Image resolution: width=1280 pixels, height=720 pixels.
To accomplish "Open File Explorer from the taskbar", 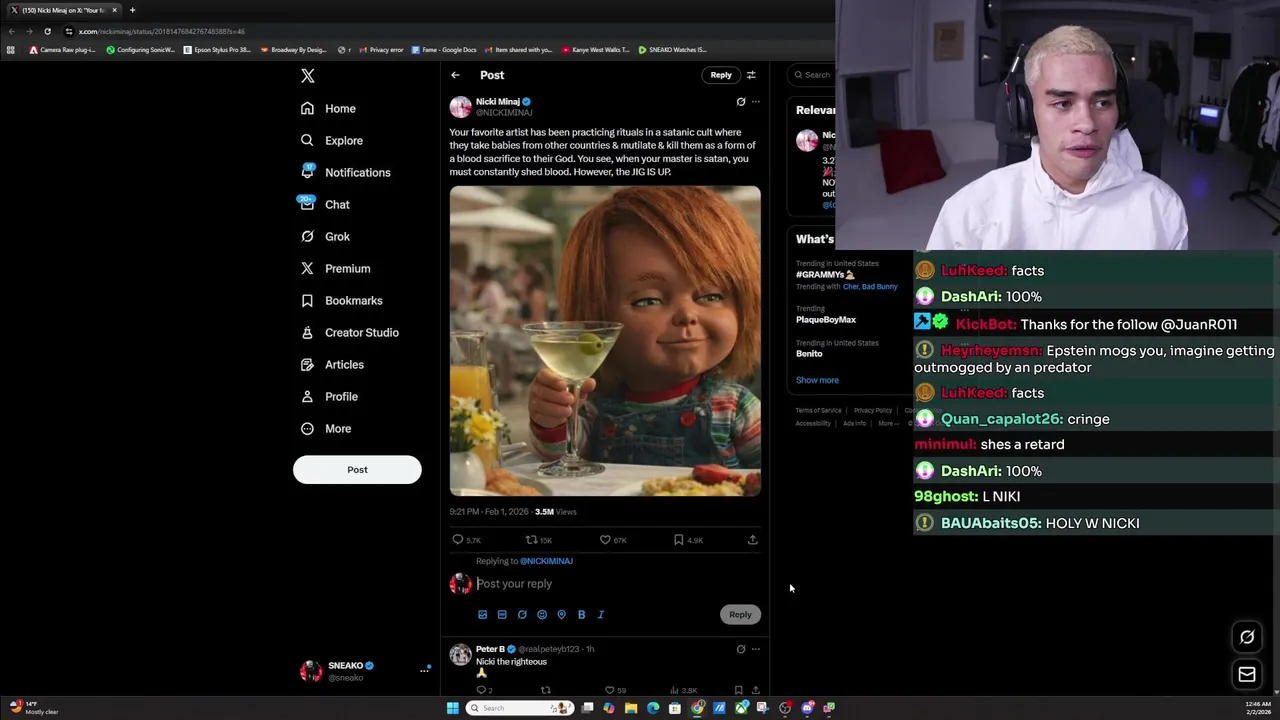I will pyautogui.click(x=631, y=708).
